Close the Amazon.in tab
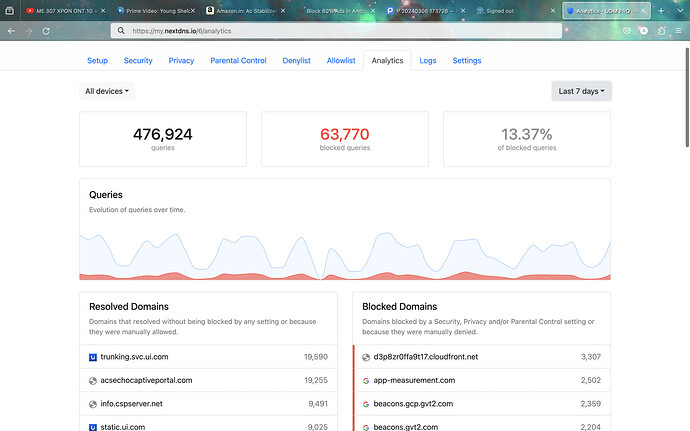Image resolution: width=690 pixels, height=431 pixels. pos(283,11)
